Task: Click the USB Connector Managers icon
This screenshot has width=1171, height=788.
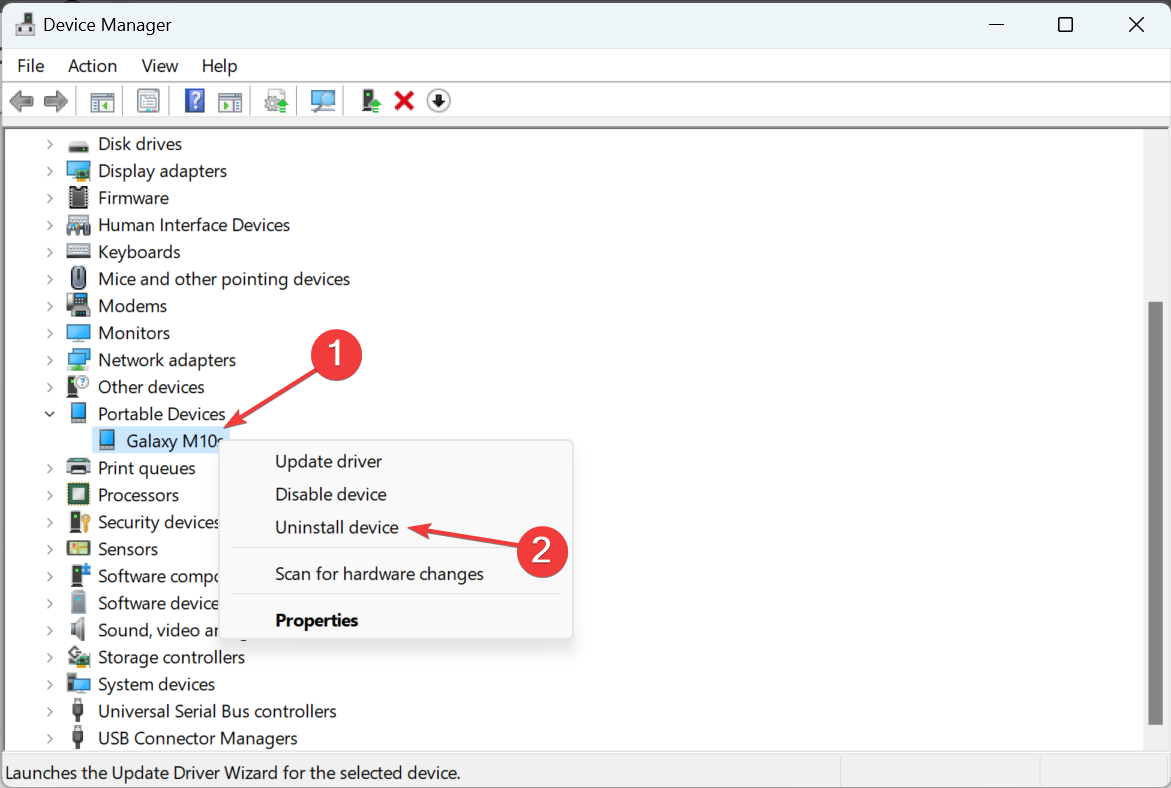Action: (x=78, y=738)
